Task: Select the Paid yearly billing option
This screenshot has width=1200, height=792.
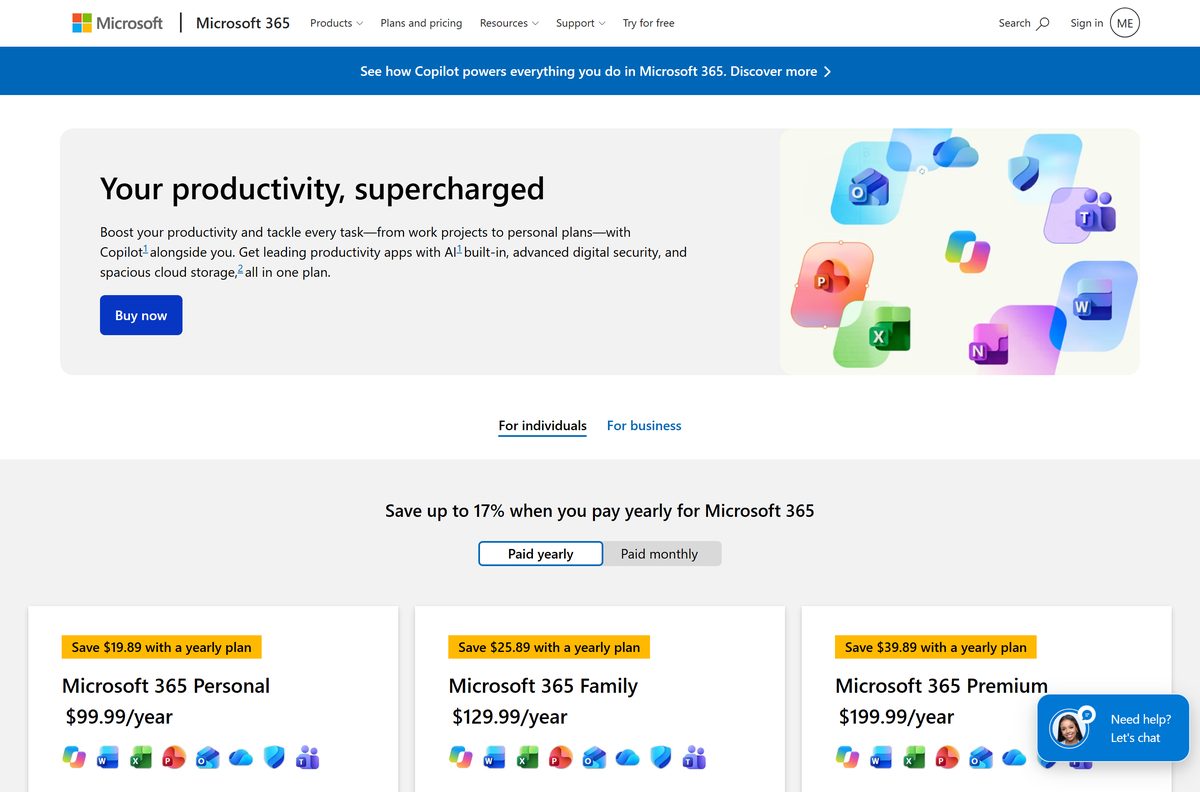Action: [x=541, y=553]
